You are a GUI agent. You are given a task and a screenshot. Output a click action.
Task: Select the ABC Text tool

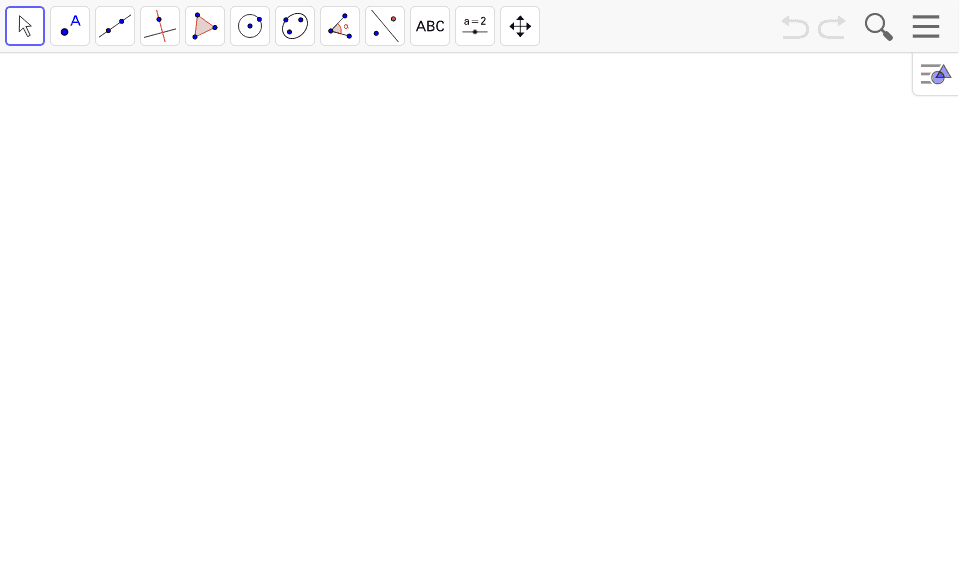click(430, 26)
